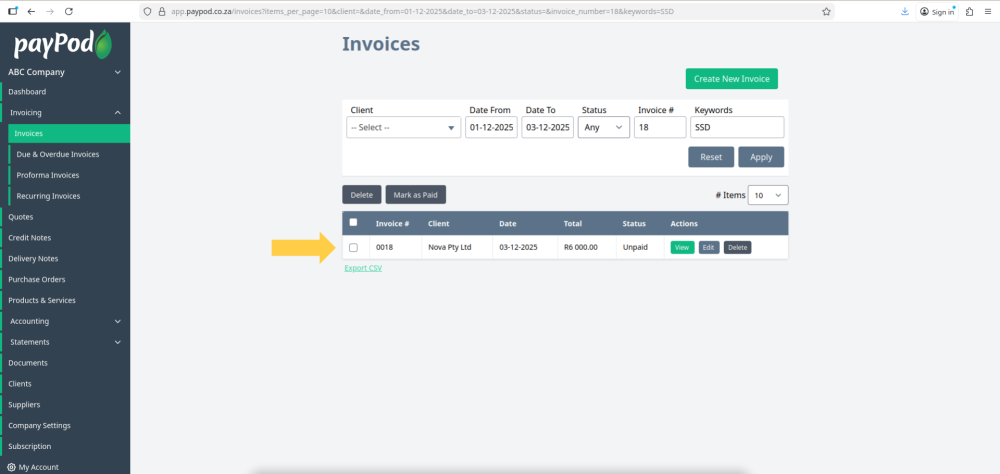The height and width of the screenshot is (474, 1000).
Task: Click the Reset filters button
Action: click(x=711, y=157)
